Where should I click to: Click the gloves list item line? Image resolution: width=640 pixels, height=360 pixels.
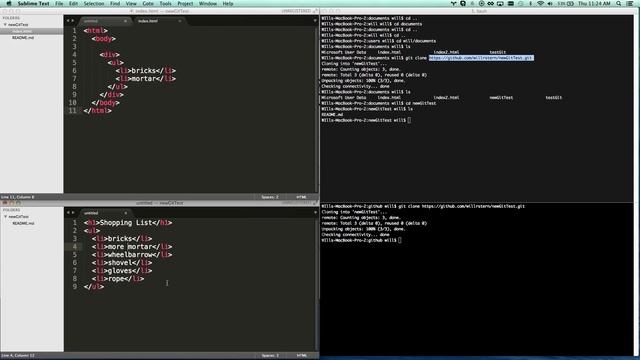click(122, 271)
